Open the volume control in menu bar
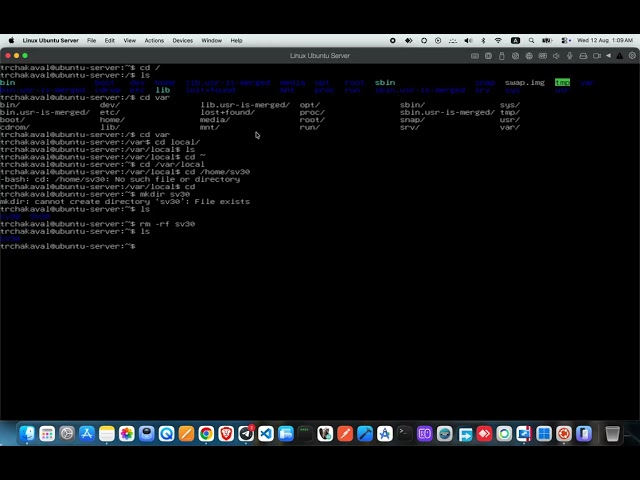This screenshot has height=480, width=640. 468,40
